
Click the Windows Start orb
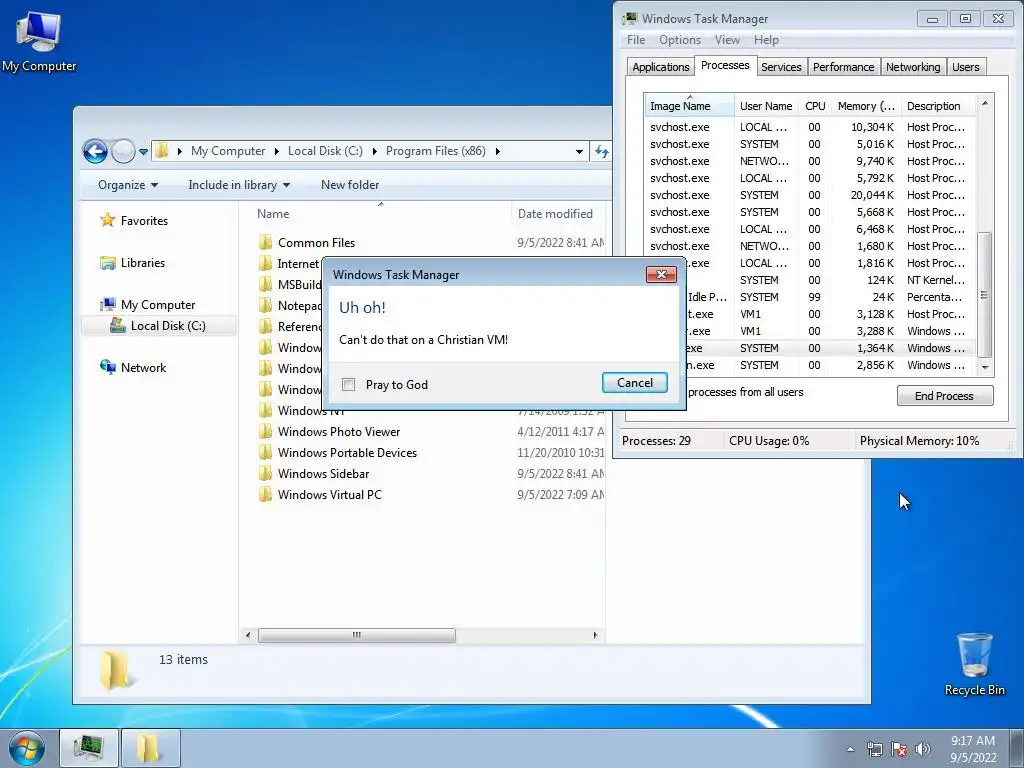pos(27,748)
